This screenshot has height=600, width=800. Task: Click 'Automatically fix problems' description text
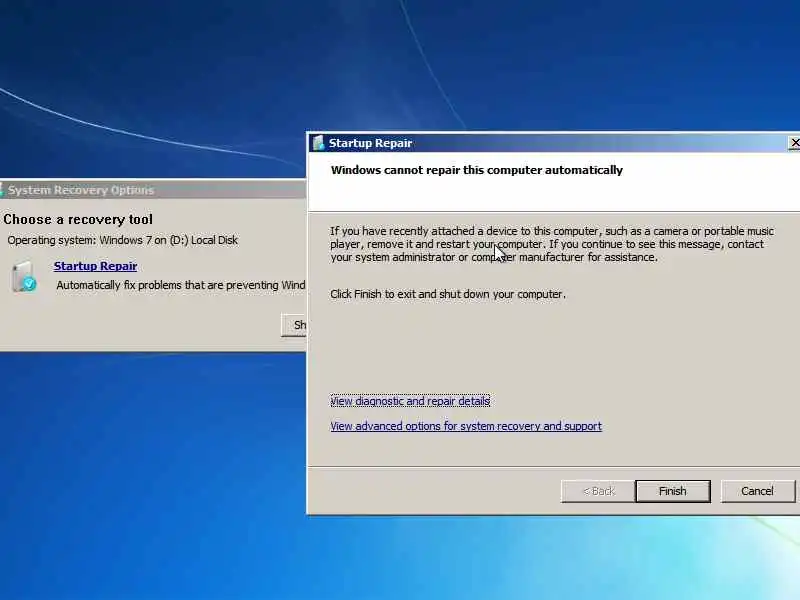[181, 285]
